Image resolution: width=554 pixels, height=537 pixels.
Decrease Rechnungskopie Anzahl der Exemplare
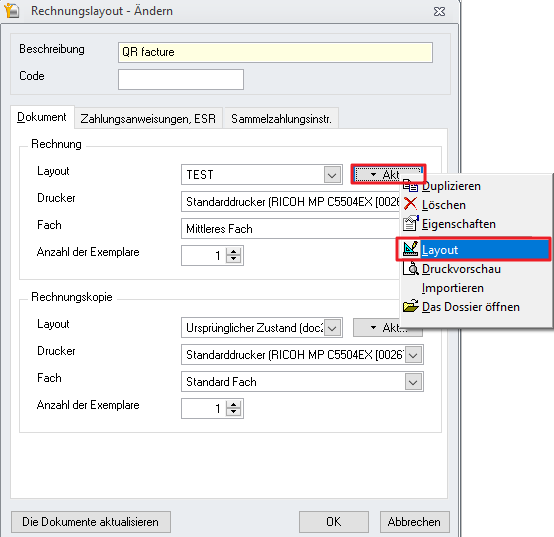233,412
